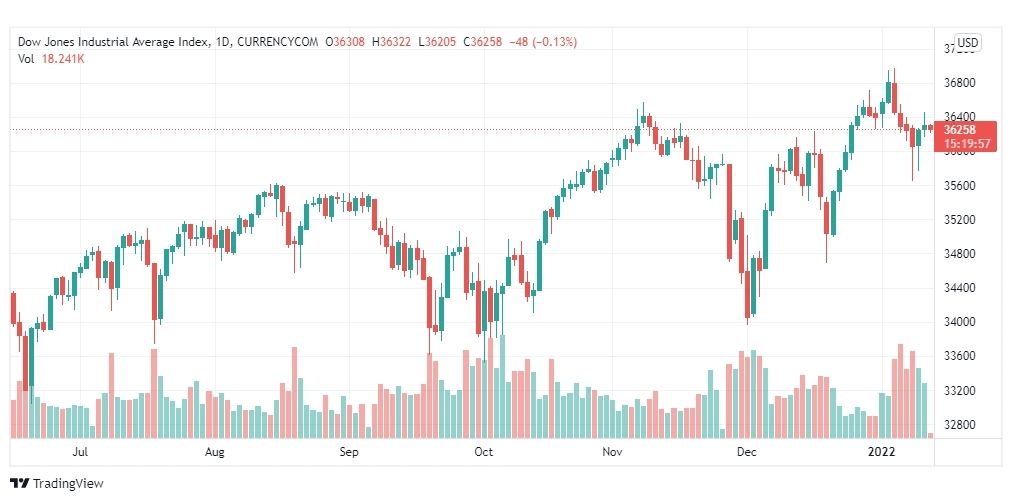Click the TradingView logo icon
1012x501 pixels.
[20, 483]
